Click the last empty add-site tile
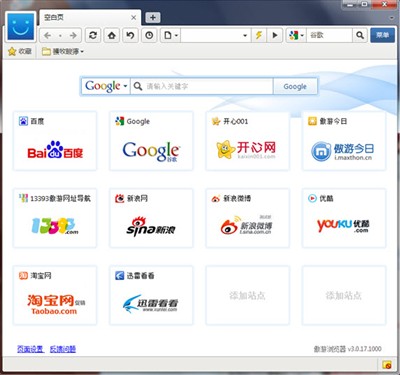The width and height of the screenshot is (400, 375). point(344,295)
